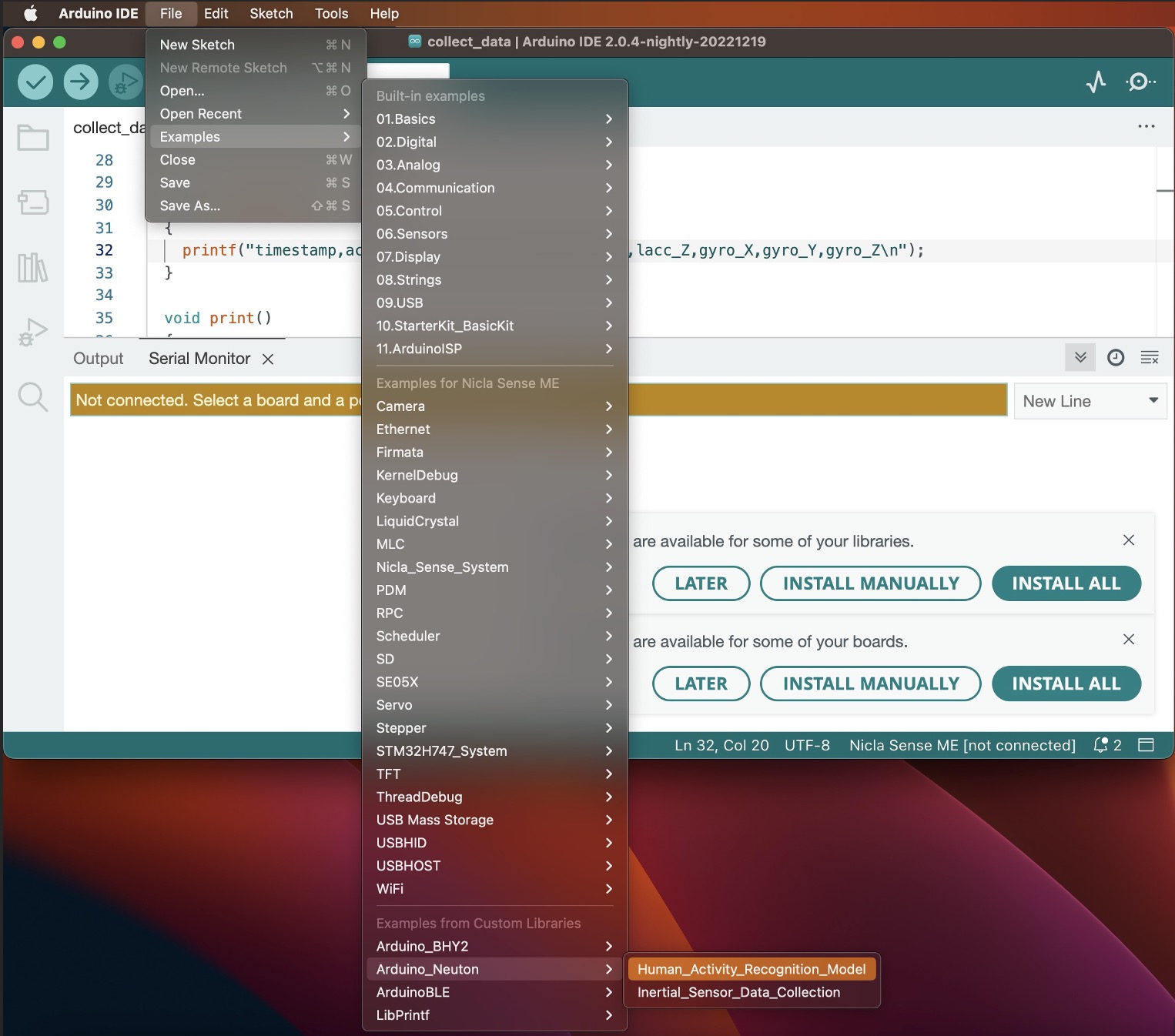This screenshot has height=1036, width=1175.
Task: Select the collect_data editor tab
Action: (108, 128)
